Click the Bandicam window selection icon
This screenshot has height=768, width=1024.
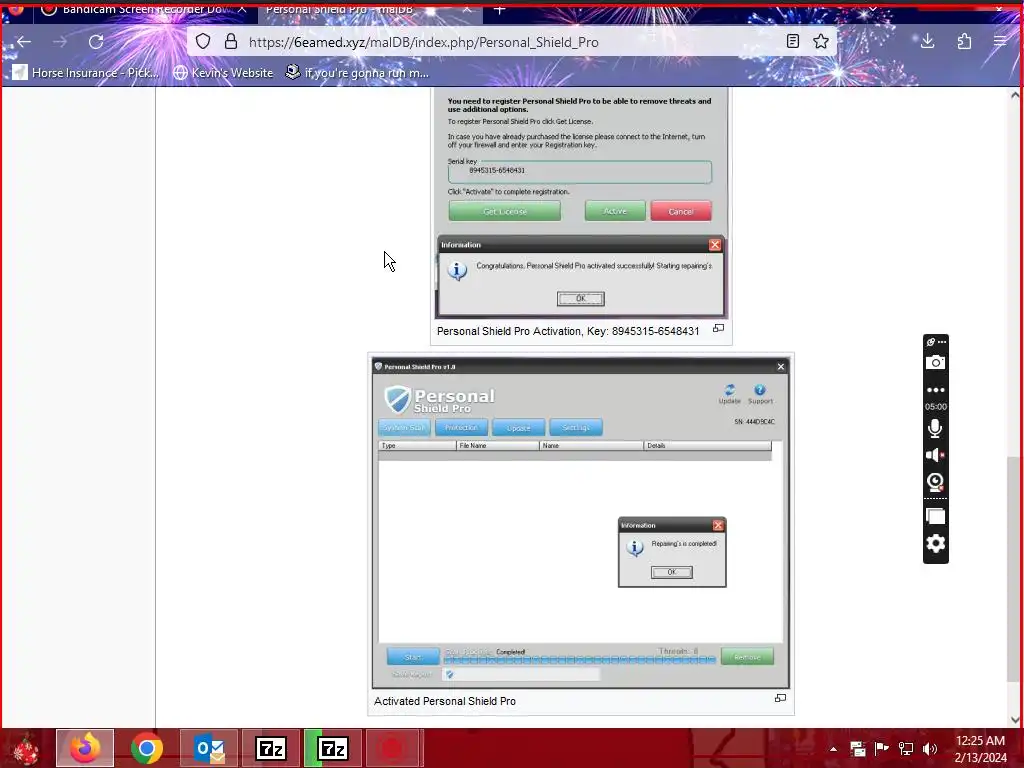click(935, 517)
